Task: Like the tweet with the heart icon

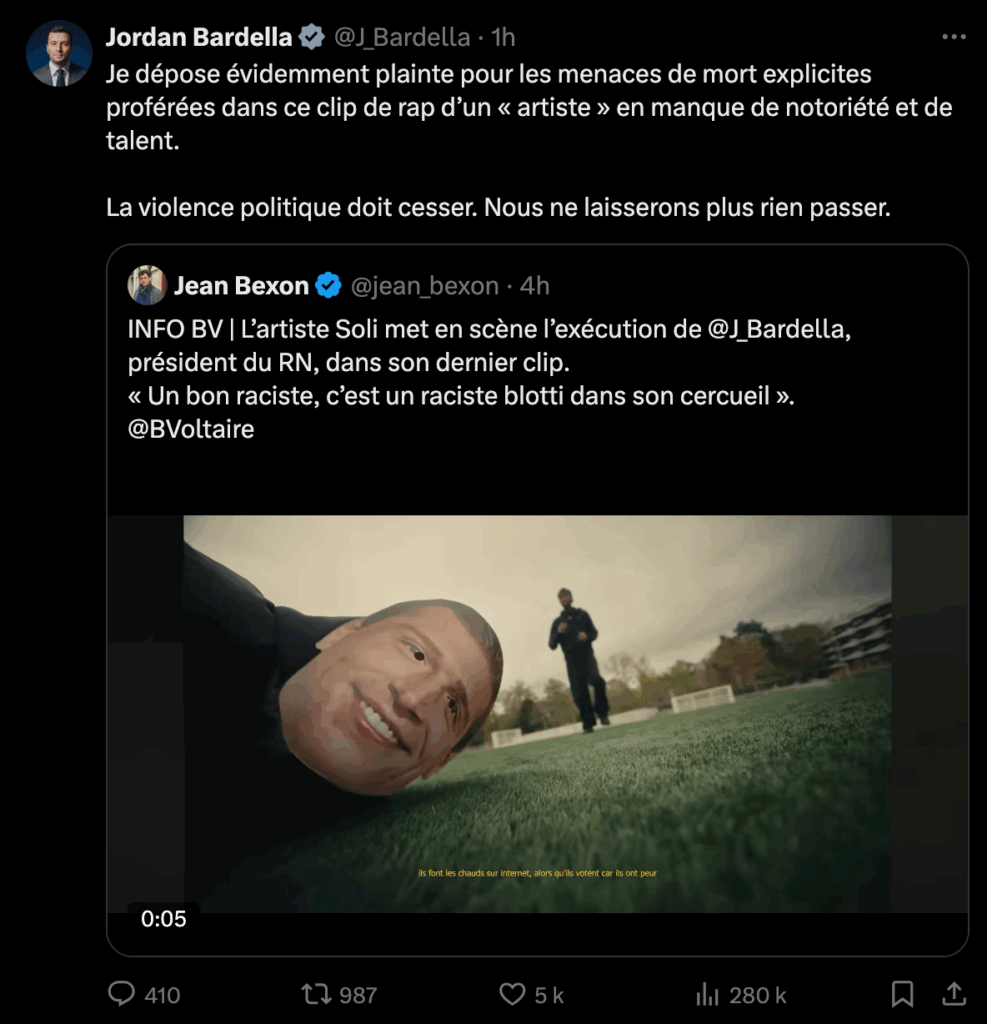Action: point(512,994)
